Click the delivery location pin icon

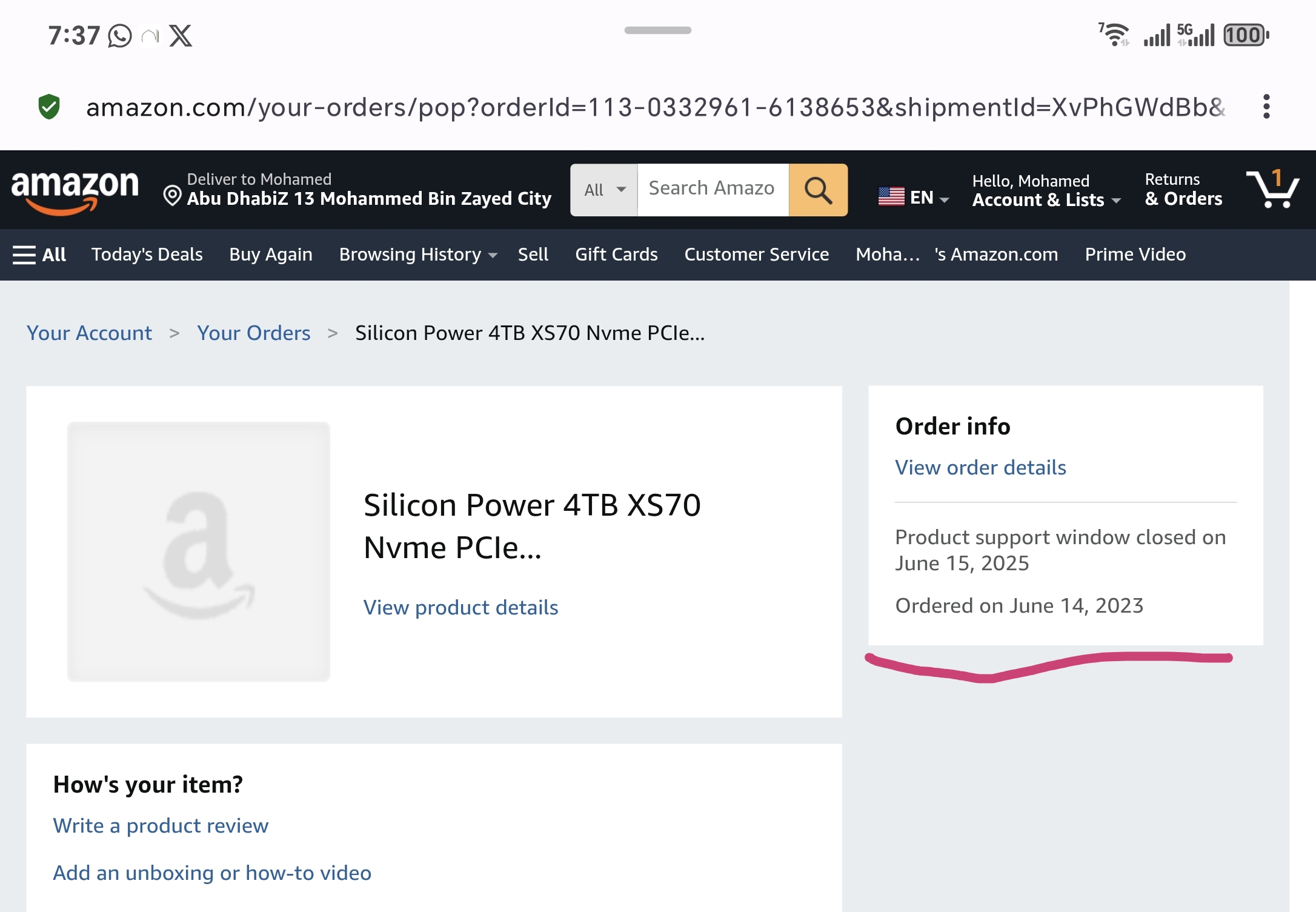pyautogui.click(x=172, y=195)
